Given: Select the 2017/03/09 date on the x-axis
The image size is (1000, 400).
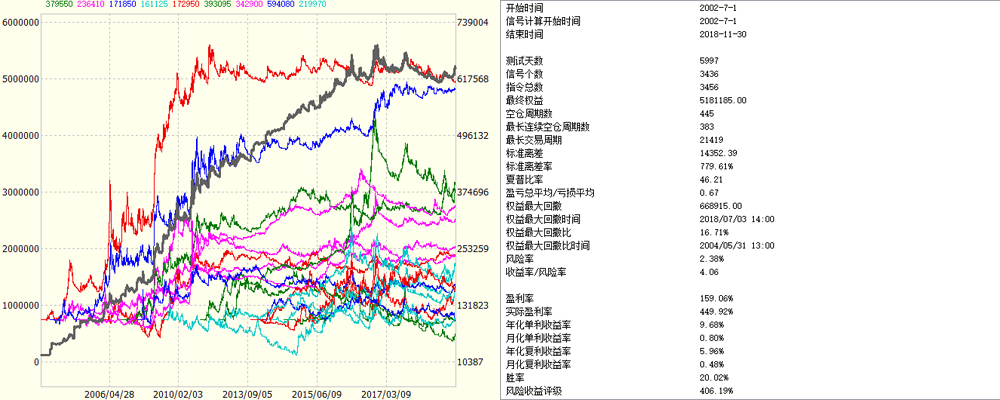Looking at the screenshot, I should (x=385, y=394).
